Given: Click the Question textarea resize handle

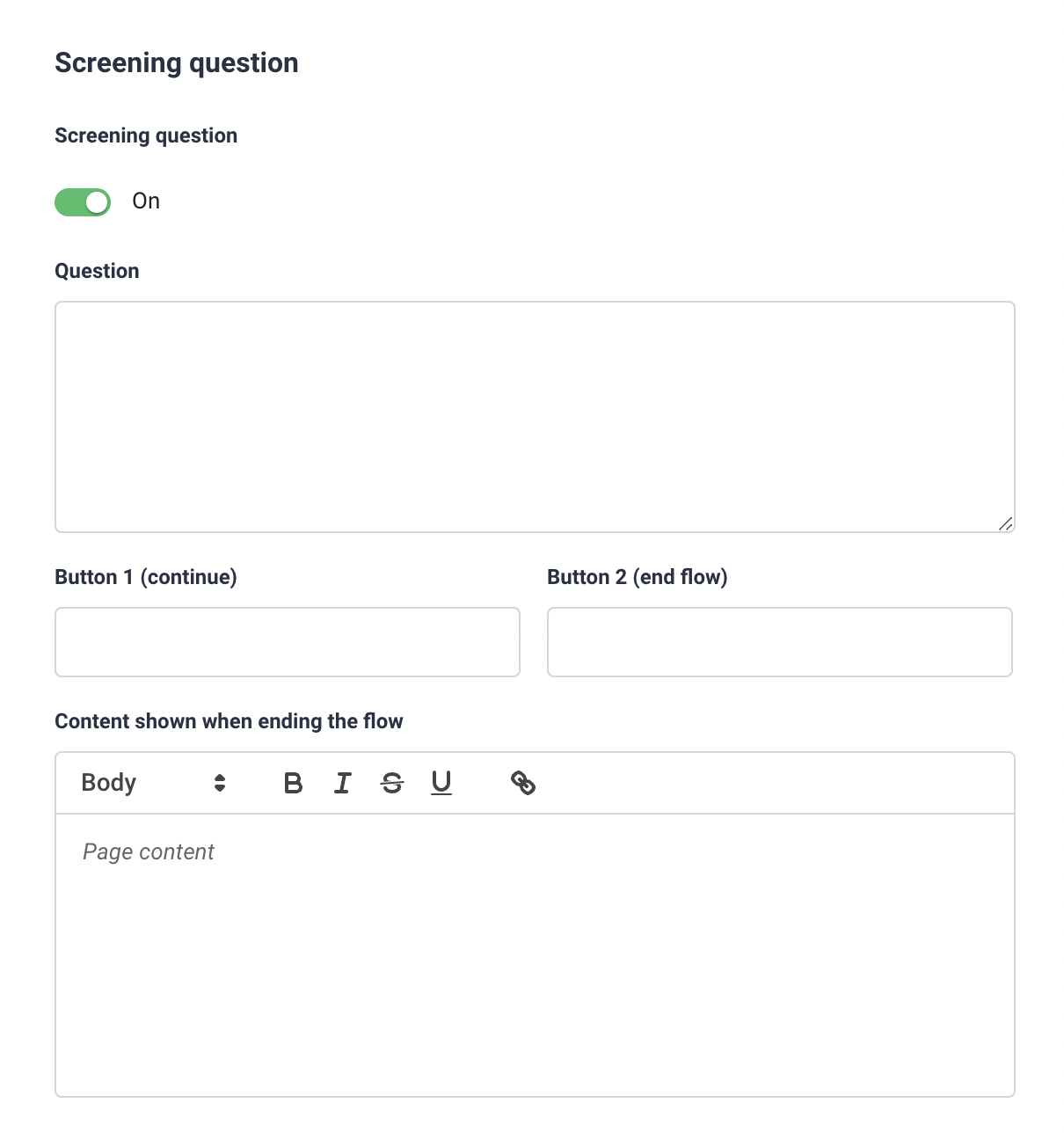Looking at the screenshot, I should (x=1006, y=523).
